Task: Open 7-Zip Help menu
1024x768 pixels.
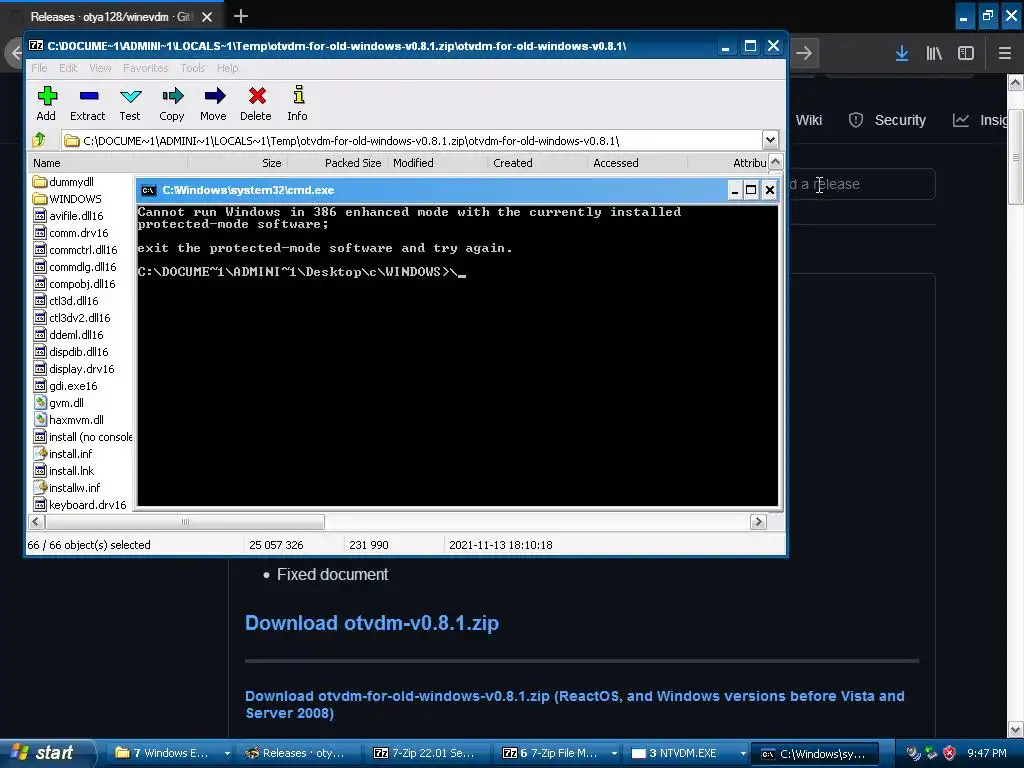Action: coord(227,68)
